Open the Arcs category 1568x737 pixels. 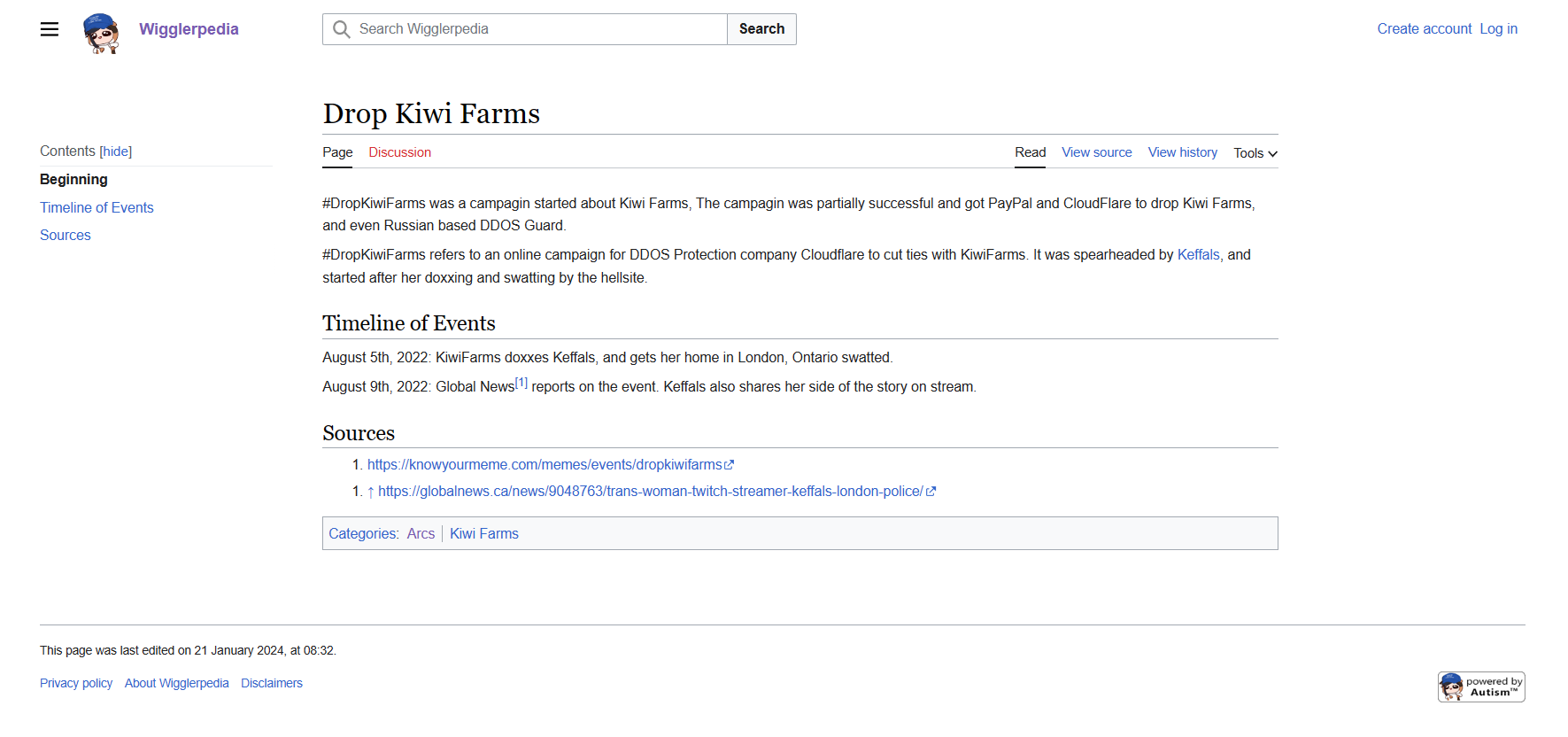point(421,533)
